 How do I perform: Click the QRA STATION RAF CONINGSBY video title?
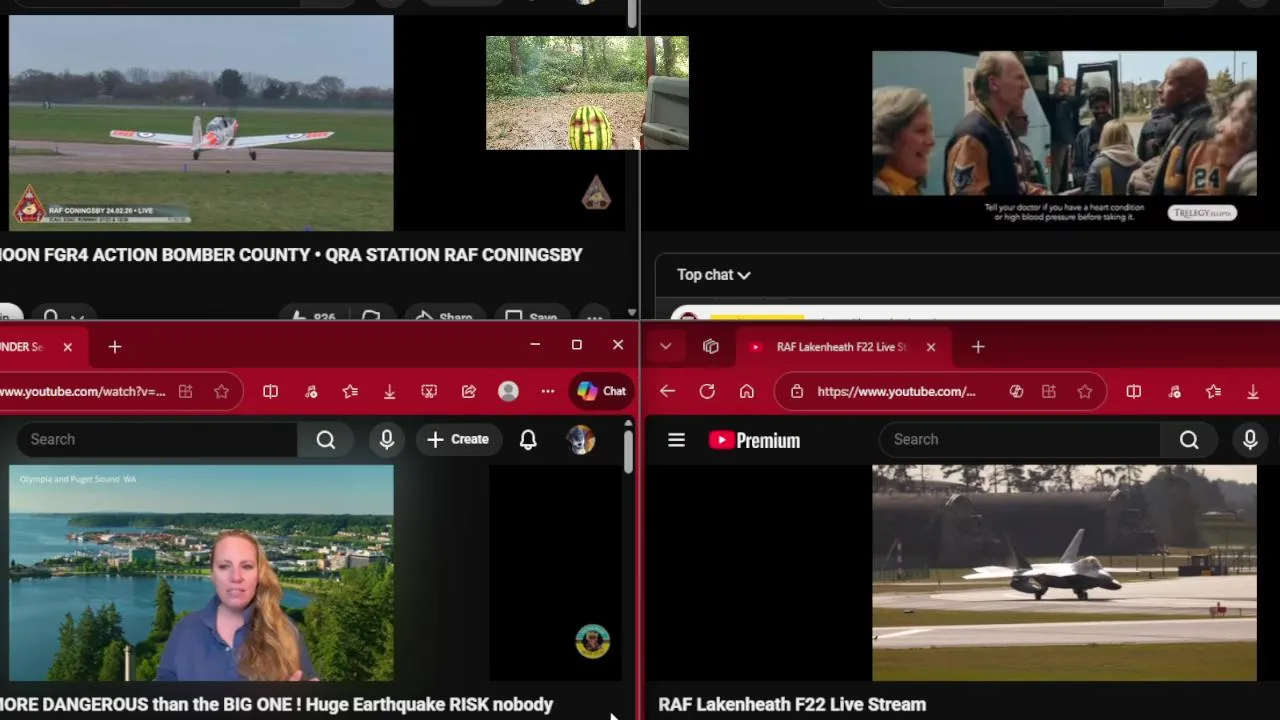point(291,255)
